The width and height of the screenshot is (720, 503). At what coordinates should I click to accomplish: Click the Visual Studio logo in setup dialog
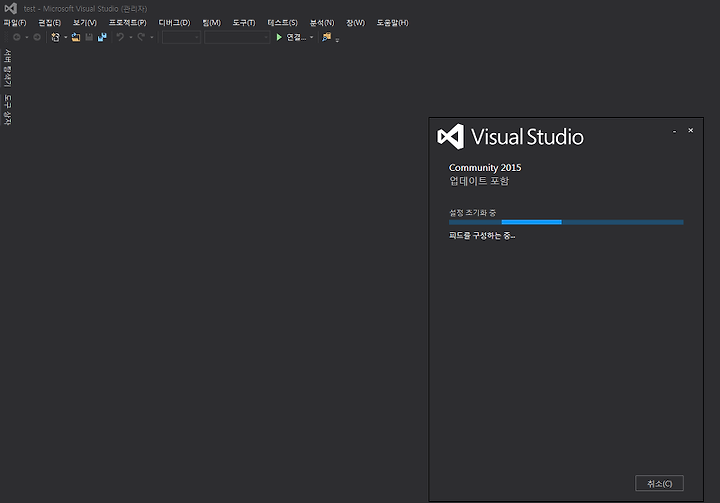(x=450, y=136)
